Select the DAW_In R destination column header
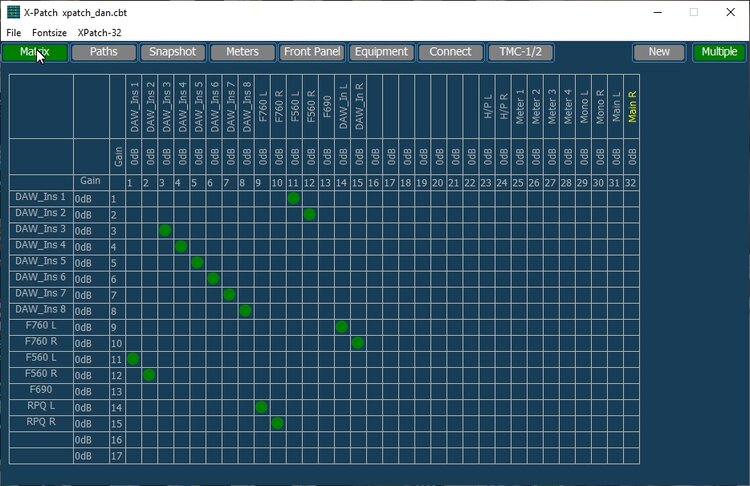 [359, 107]
